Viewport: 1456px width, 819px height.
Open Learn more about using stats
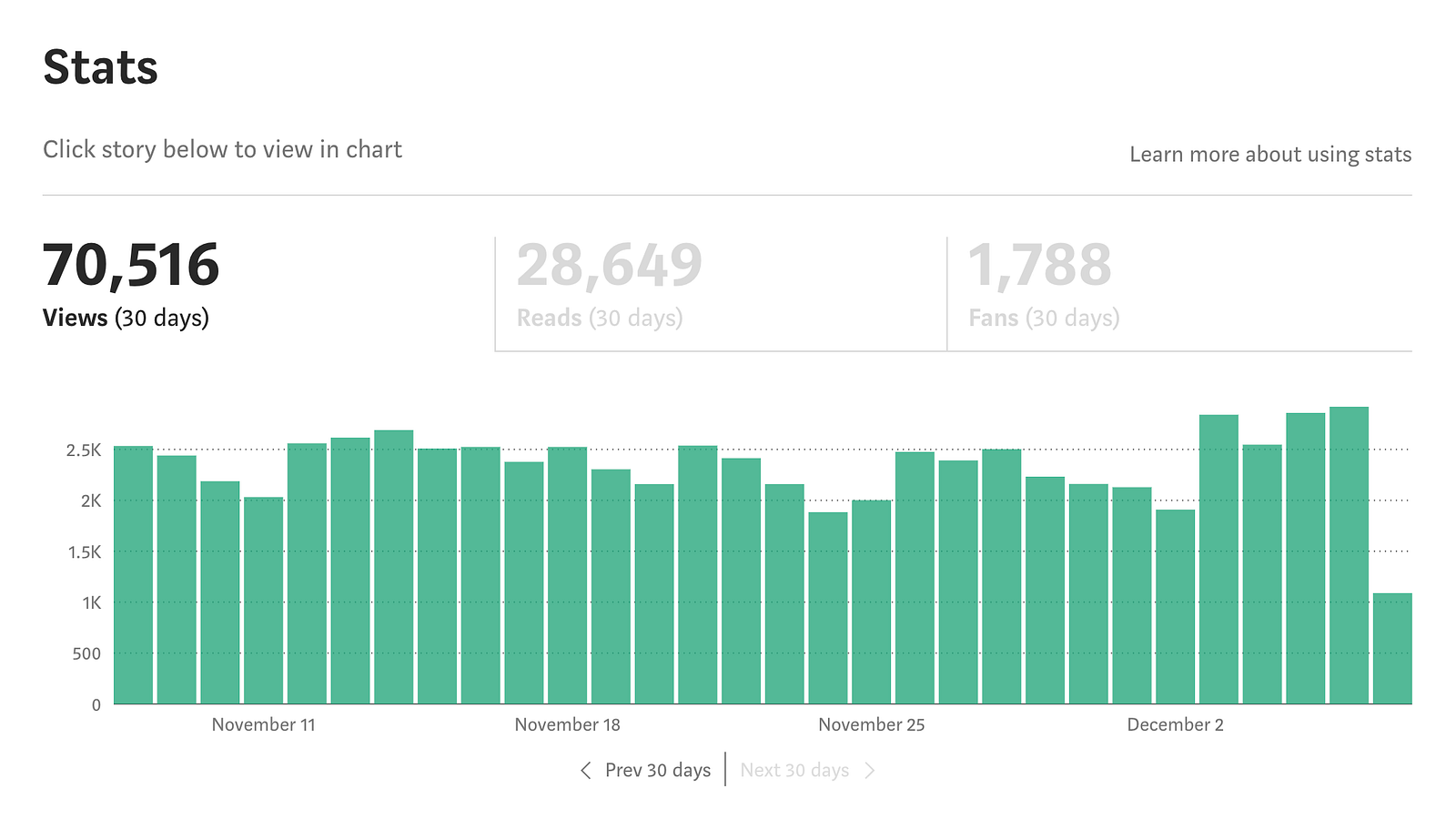click(x=1270, y=155)
